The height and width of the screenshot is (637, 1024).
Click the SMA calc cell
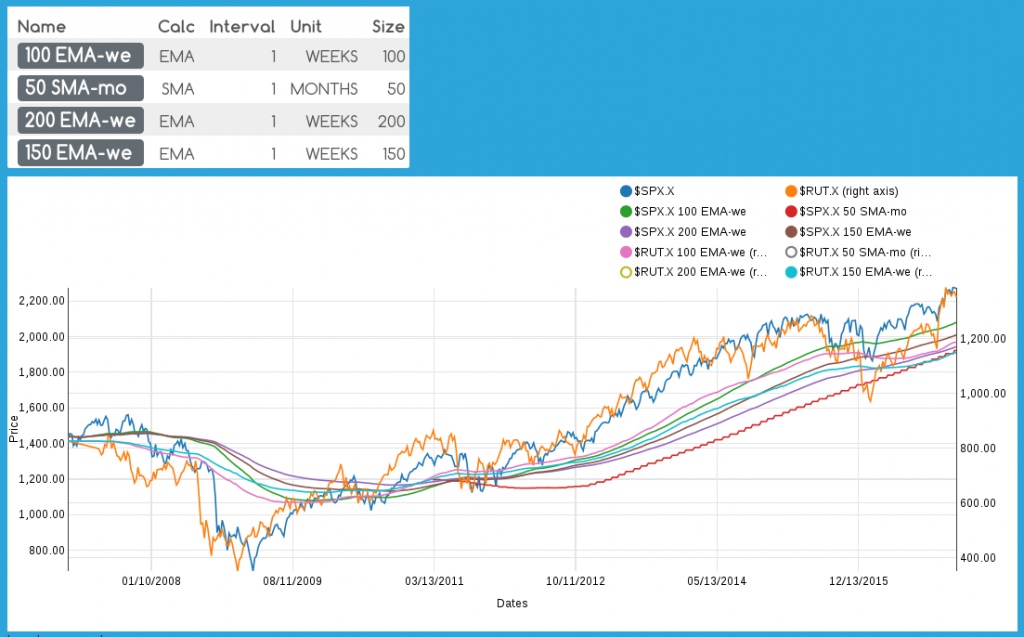178,89
